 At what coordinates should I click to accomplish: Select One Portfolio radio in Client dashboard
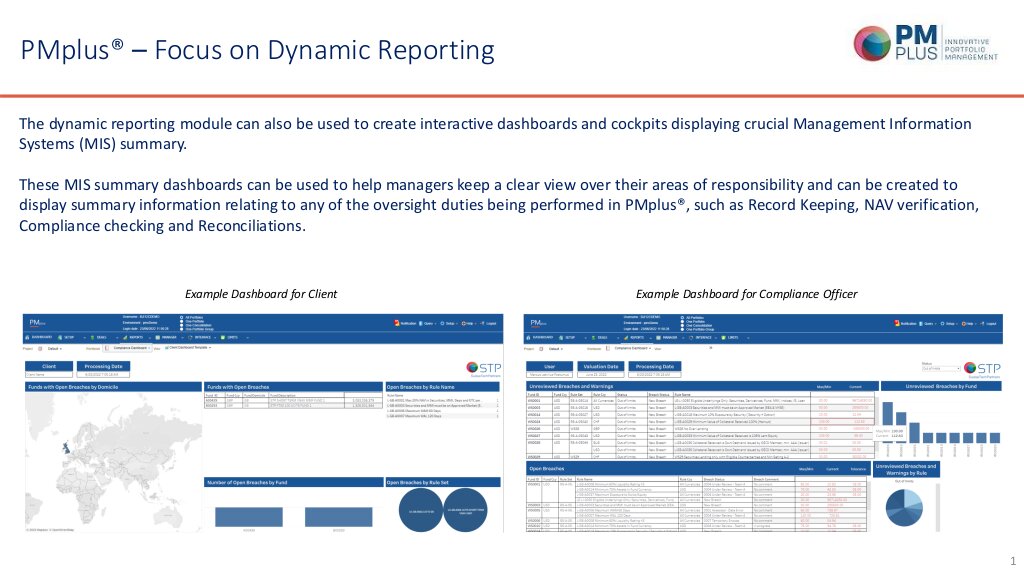click(x=182, y=321)
